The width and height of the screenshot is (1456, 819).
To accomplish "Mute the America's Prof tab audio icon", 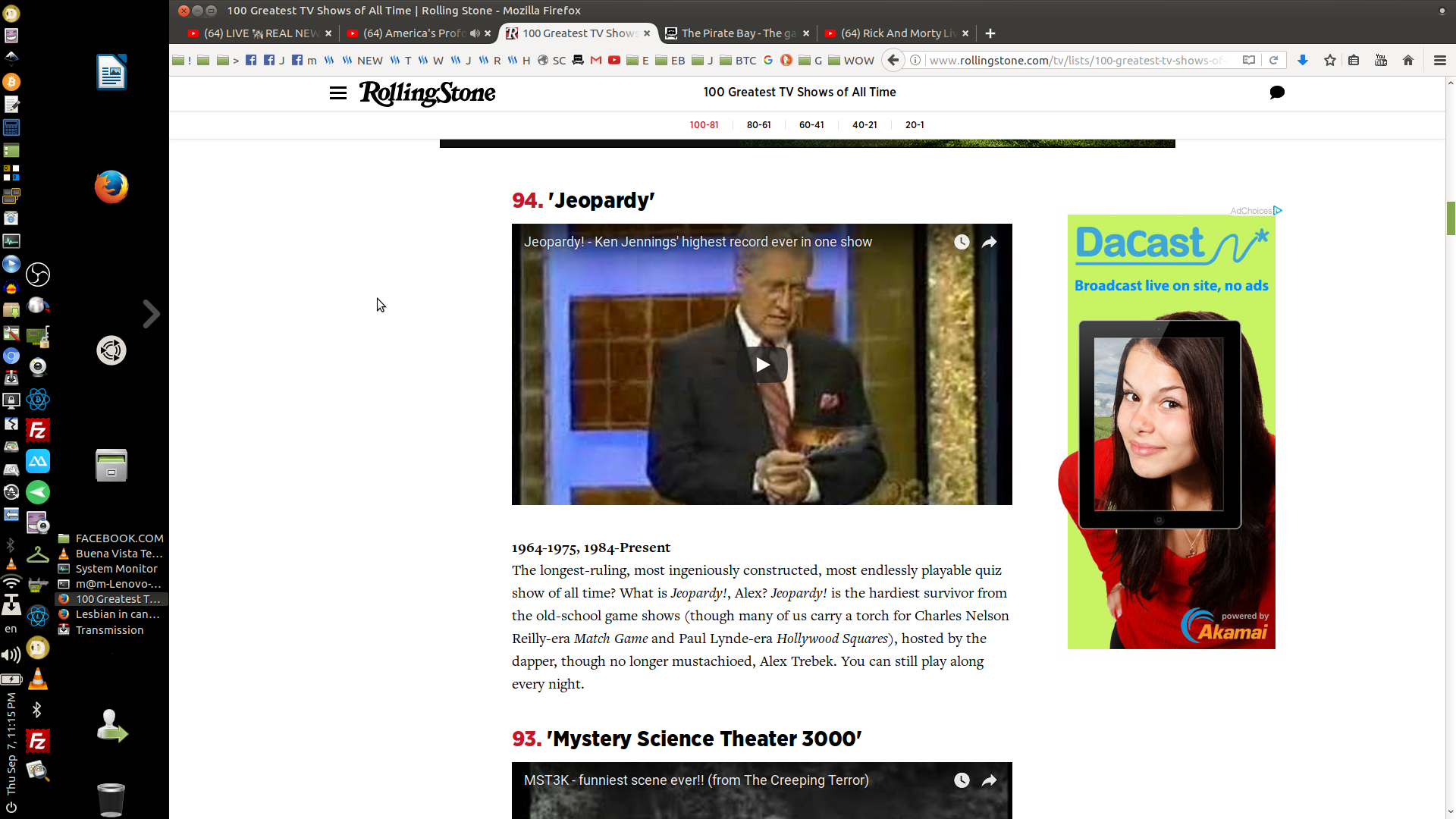I will pyautogui.click(x=475, y=33).
